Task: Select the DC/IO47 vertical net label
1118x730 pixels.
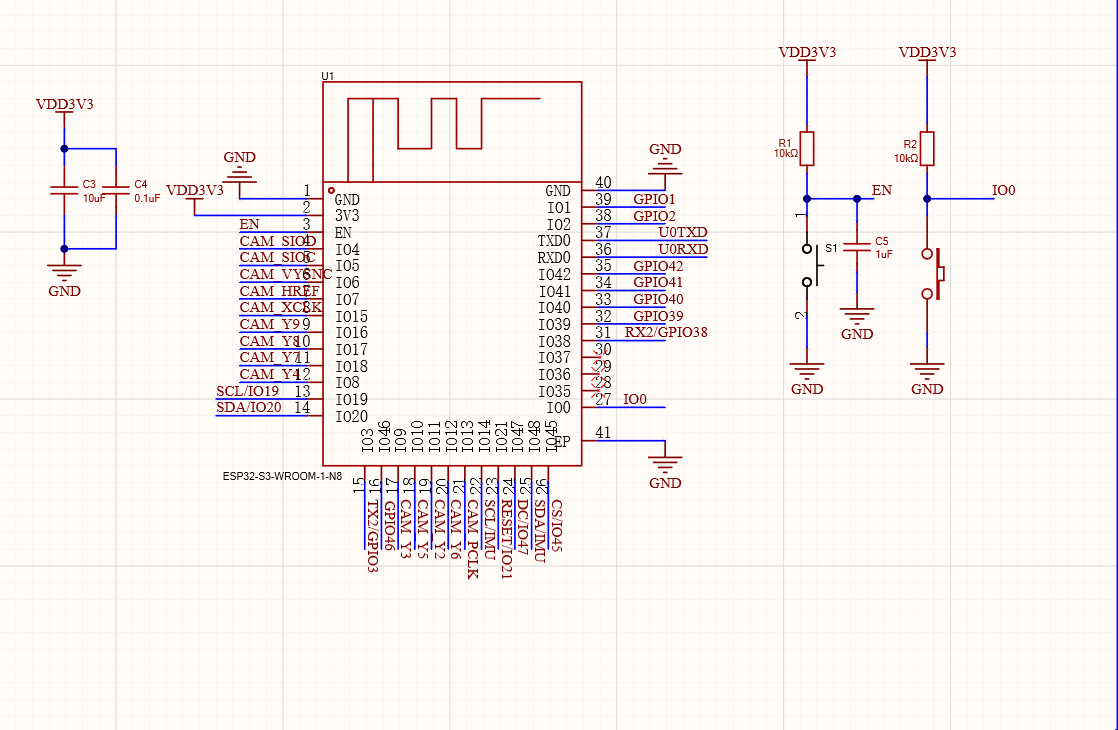Action: [523, 528]
